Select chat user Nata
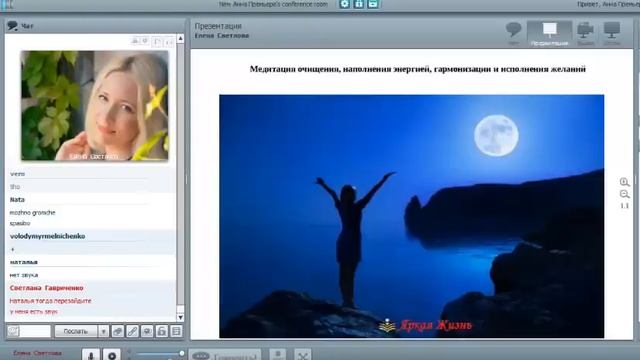Screen dimensions: 640x360 17,200
